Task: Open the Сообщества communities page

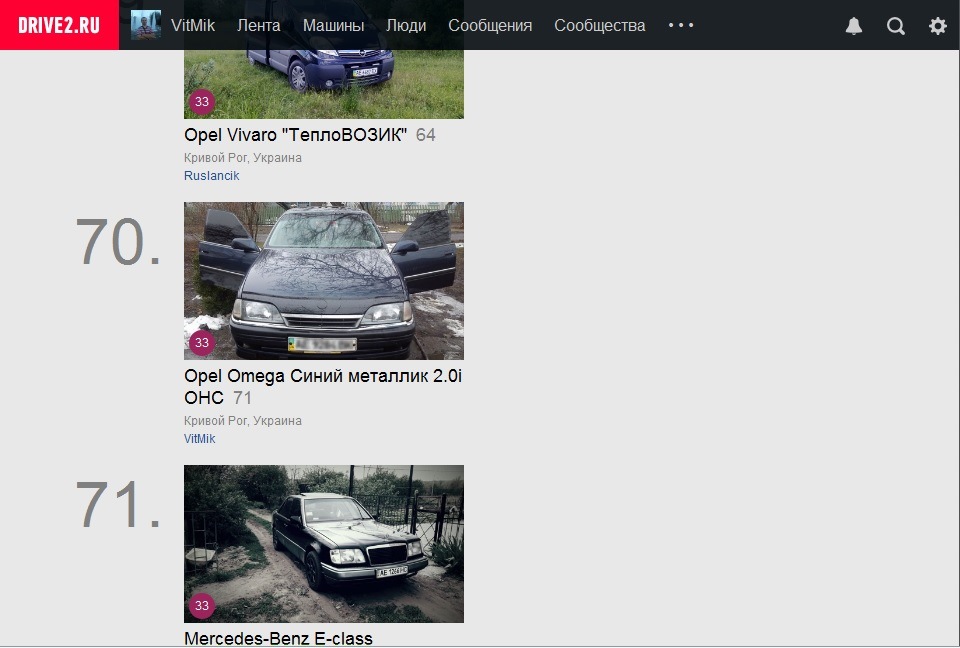Action: (x=600, y=26)
